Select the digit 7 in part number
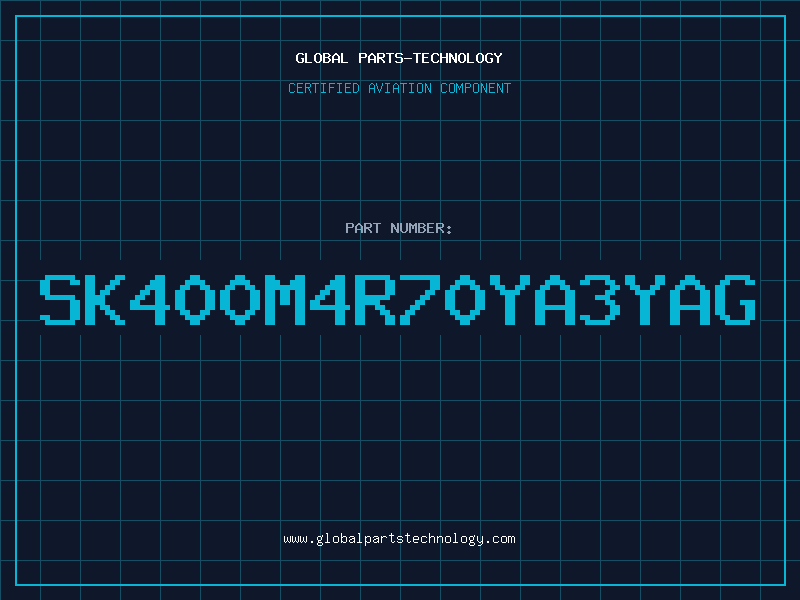800x600 pixels. [x=420, y=299]
